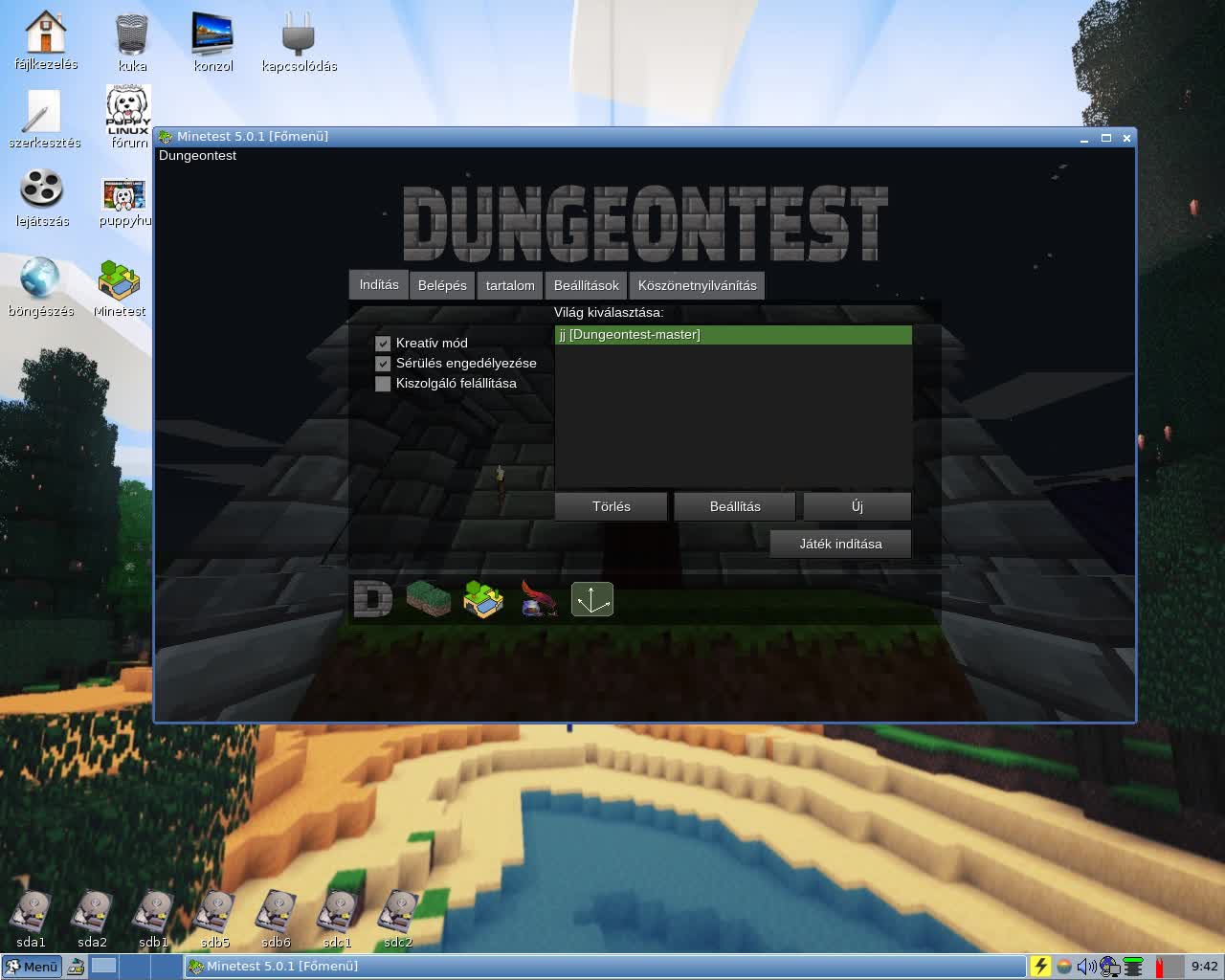The image size is (1225, 980).
Task: Switch to the tartalom tab
Action: coord(510,285)
